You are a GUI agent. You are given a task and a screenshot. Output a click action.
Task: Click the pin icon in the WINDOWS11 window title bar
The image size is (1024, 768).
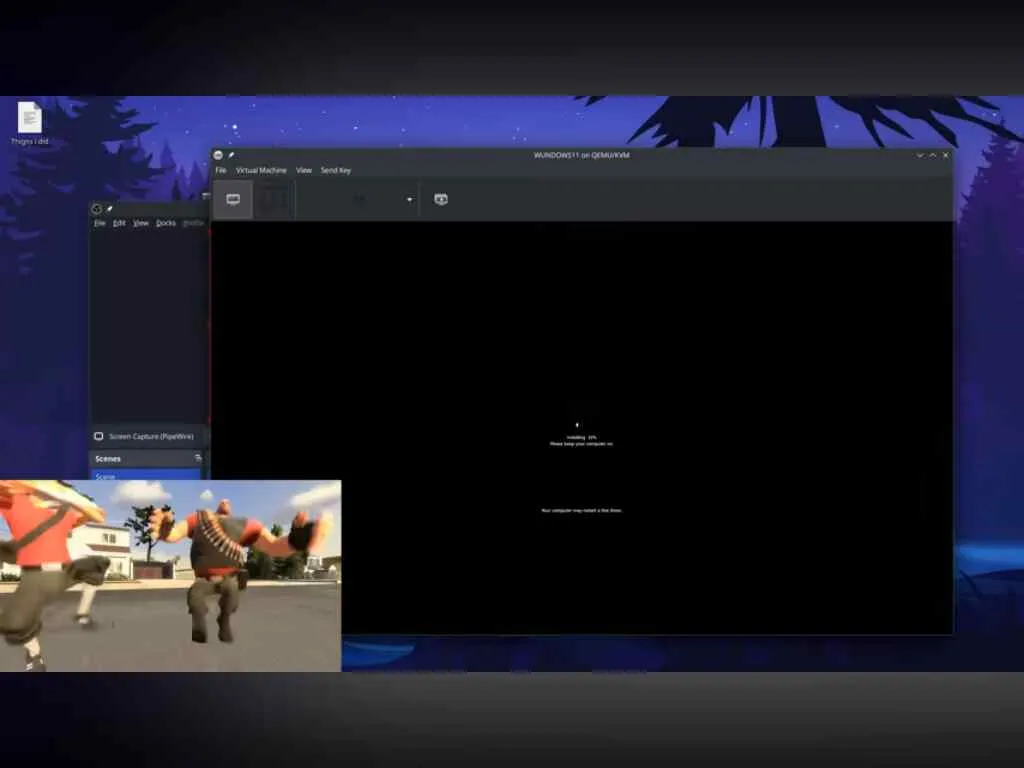(x=231, y=155)
